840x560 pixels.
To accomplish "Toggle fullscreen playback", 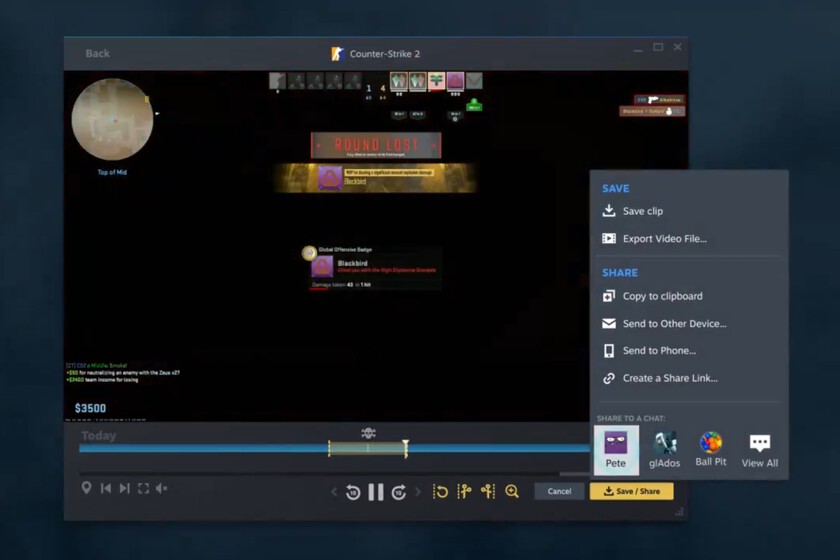I will pos(144,488).
